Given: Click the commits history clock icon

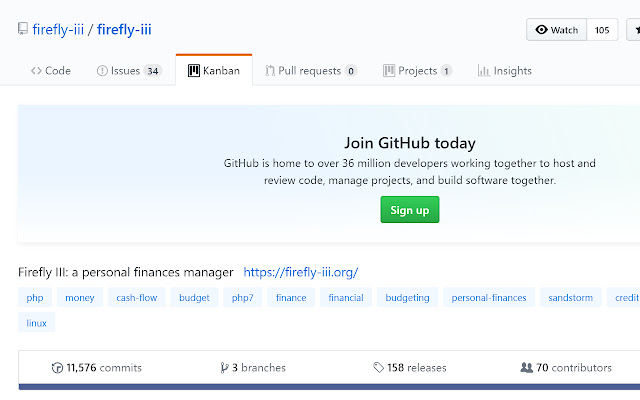Looking at the screenshot, I should pos(57,368).
